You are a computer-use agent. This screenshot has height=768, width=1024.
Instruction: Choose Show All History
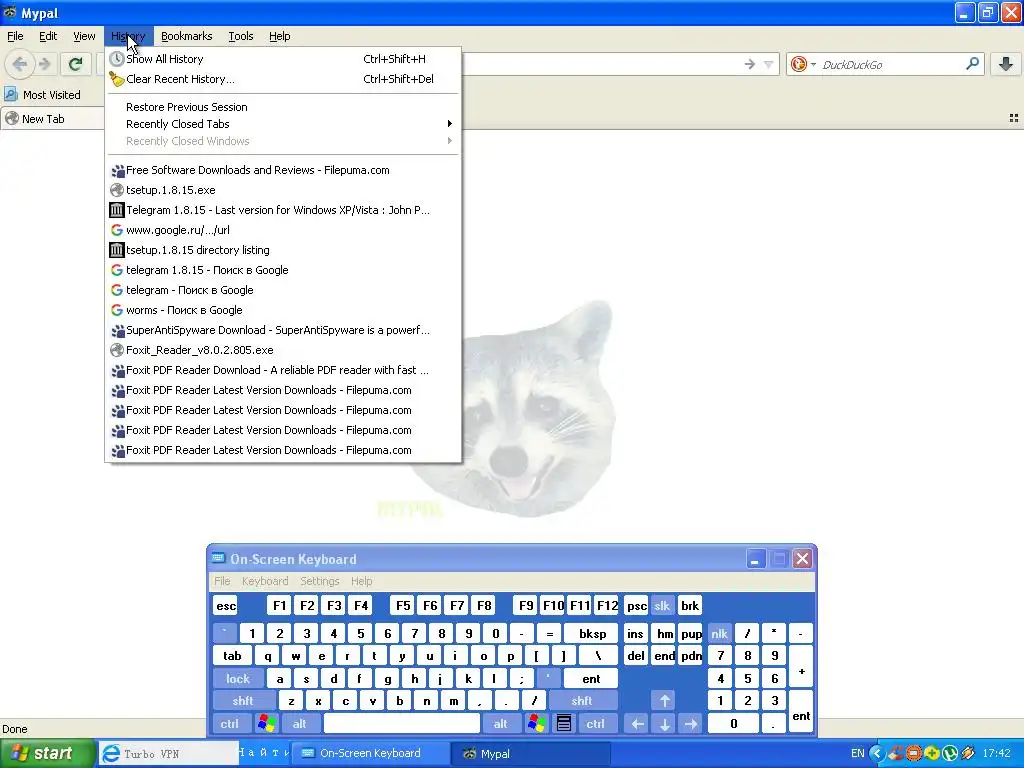click(x=283, y=59)
